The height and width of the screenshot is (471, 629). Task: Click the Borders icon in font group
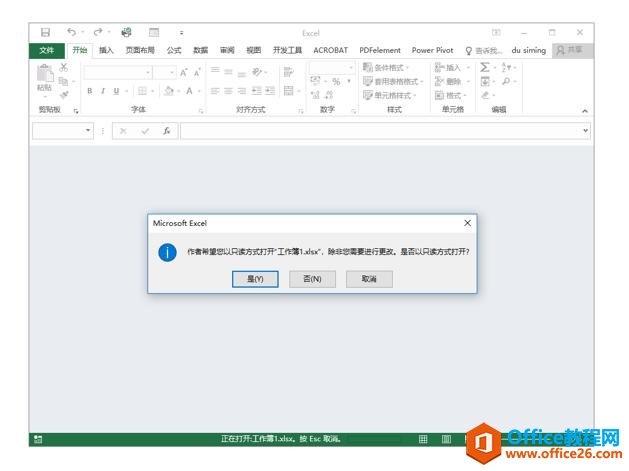click(x=142, y=91)
